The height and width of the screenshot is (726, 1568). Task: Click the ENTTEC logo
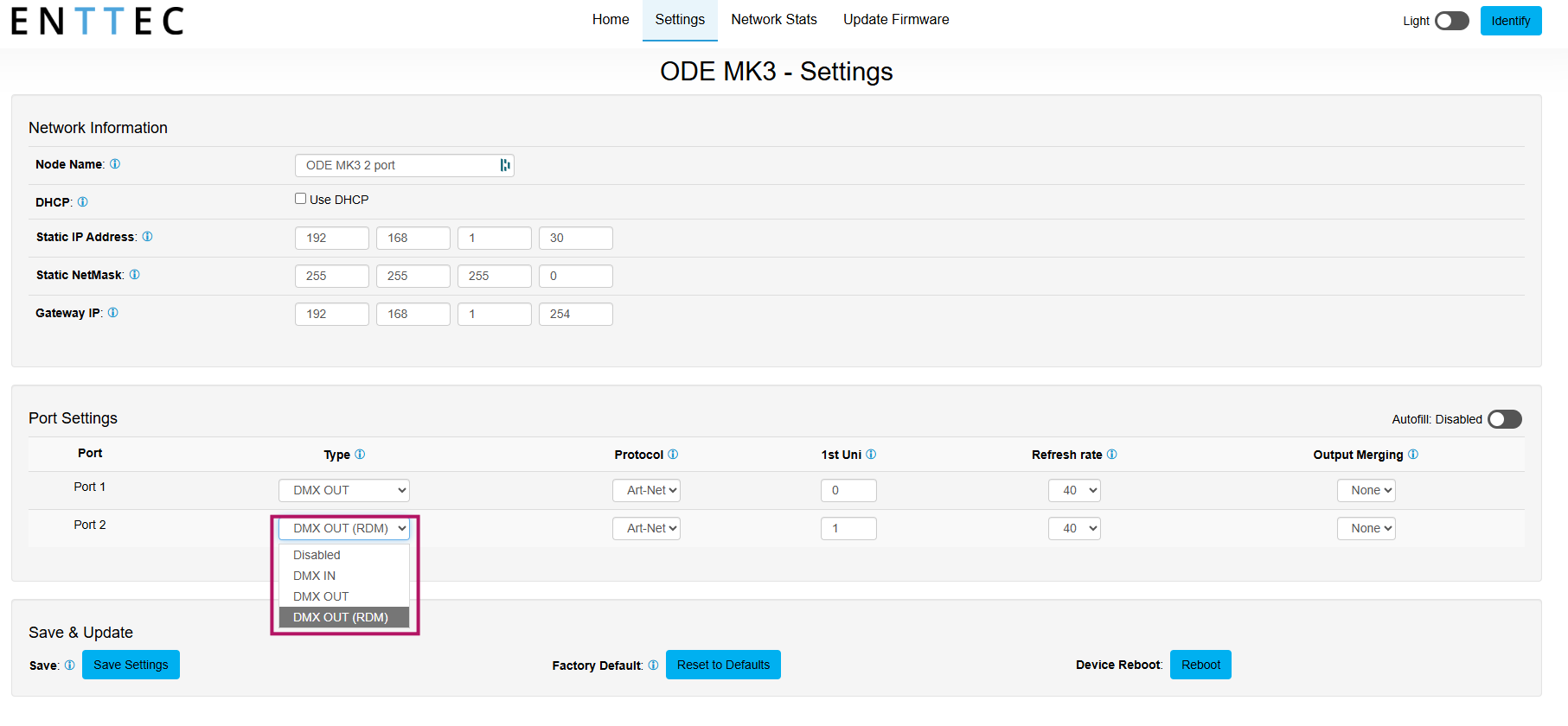pyautogui.click(x=98, y=21)
